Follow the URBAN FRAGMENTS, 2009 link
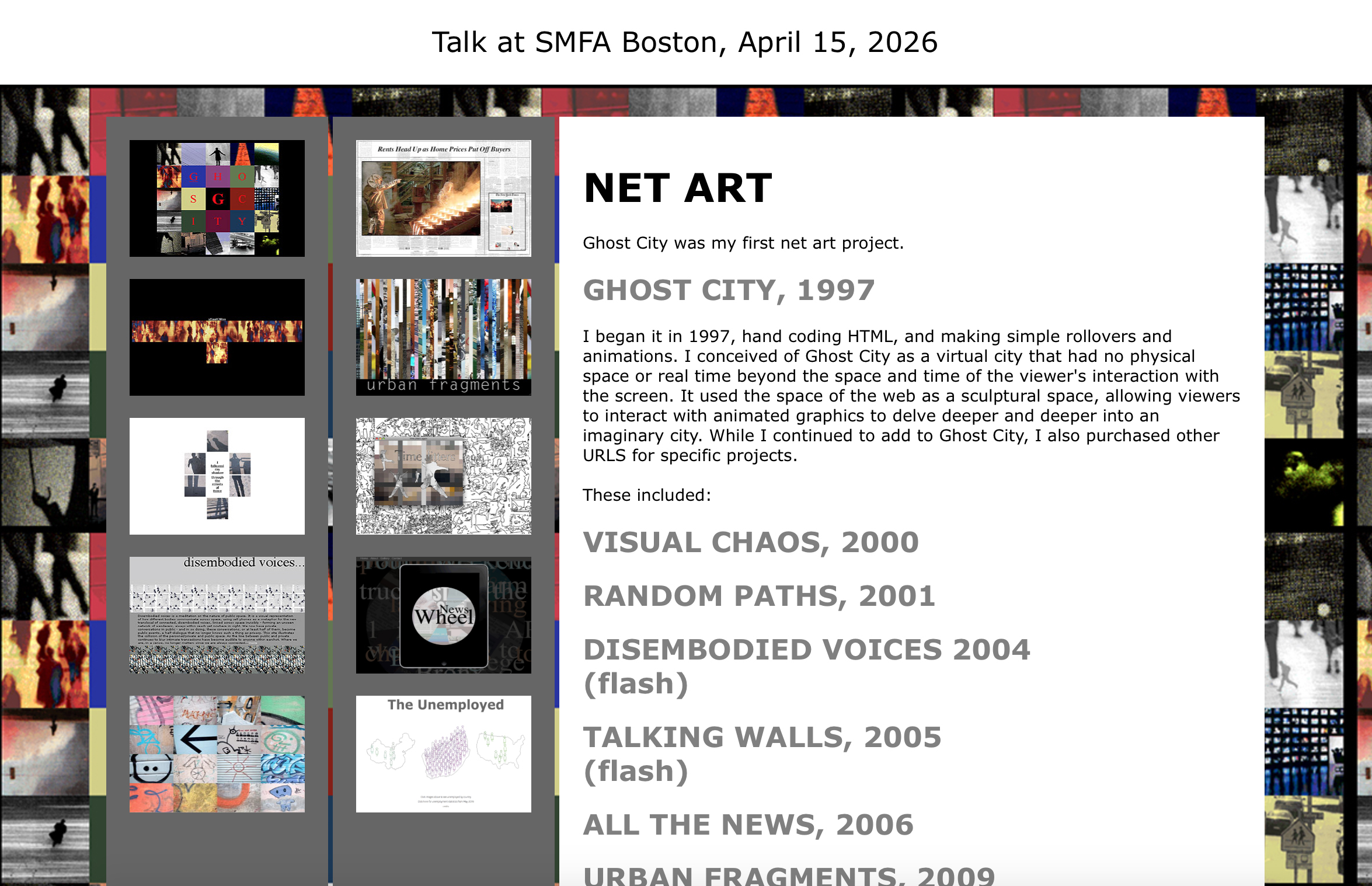1372x886 pixels. [789, 875]
